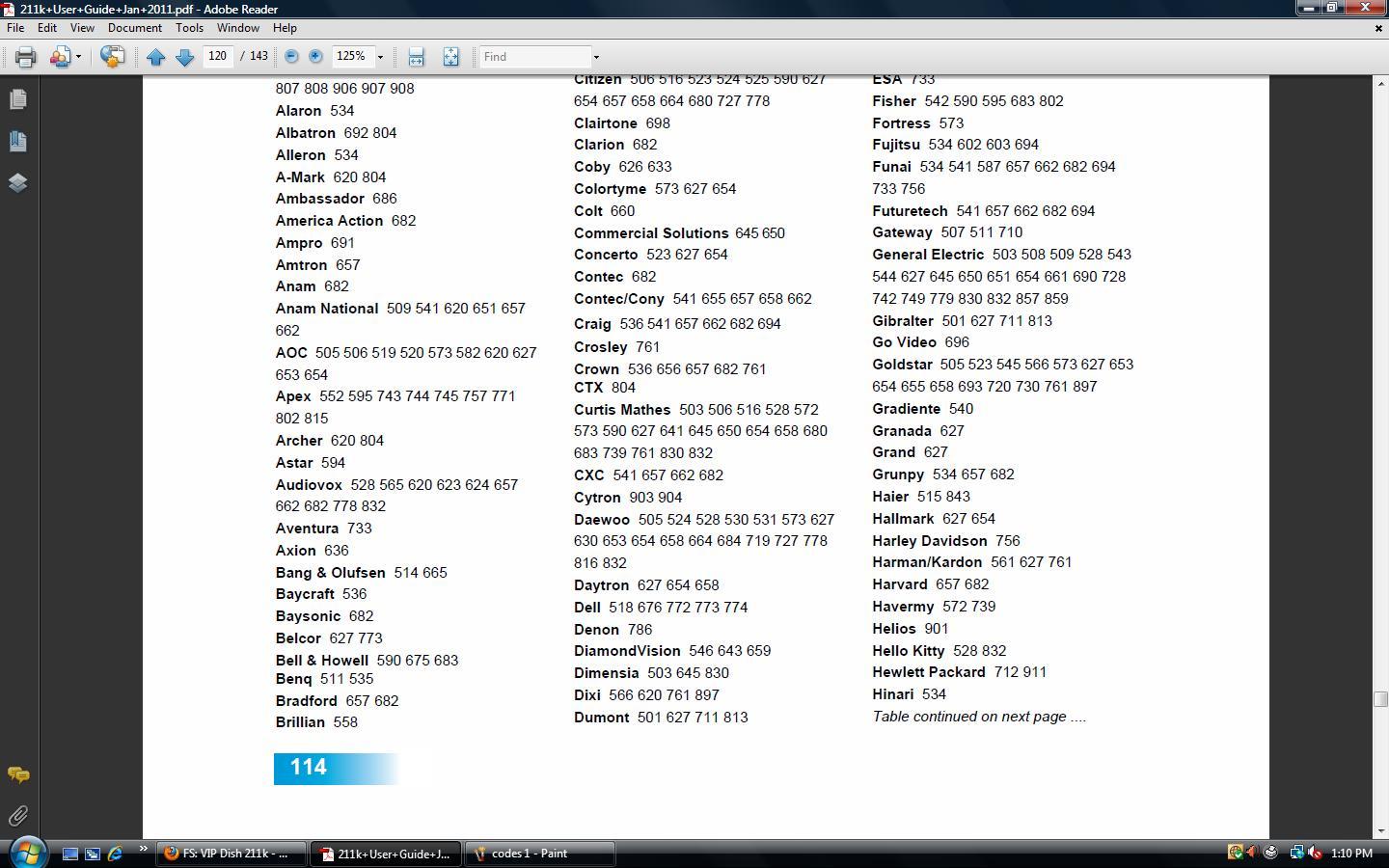The height and width of the screenshot is (868, 1389).
Task: Click the 'Harman/Kardon' brand entry
Action: (927, 562)
